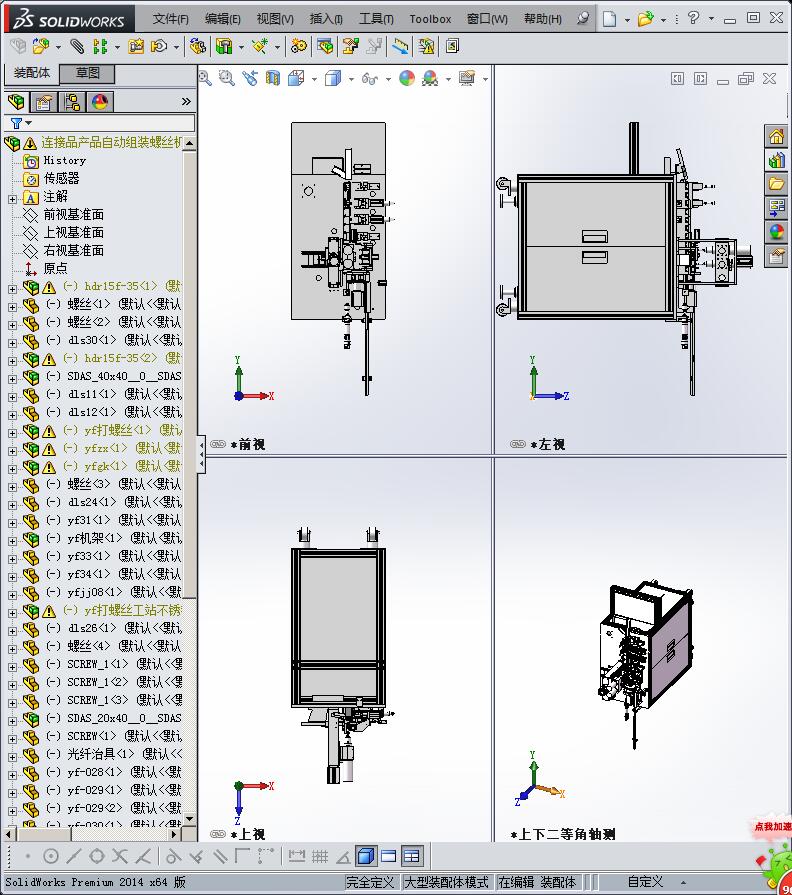The width and height of the screenshot is (792, 895).
Task: Toggle the four view layout button
Action: coord(411,856)
